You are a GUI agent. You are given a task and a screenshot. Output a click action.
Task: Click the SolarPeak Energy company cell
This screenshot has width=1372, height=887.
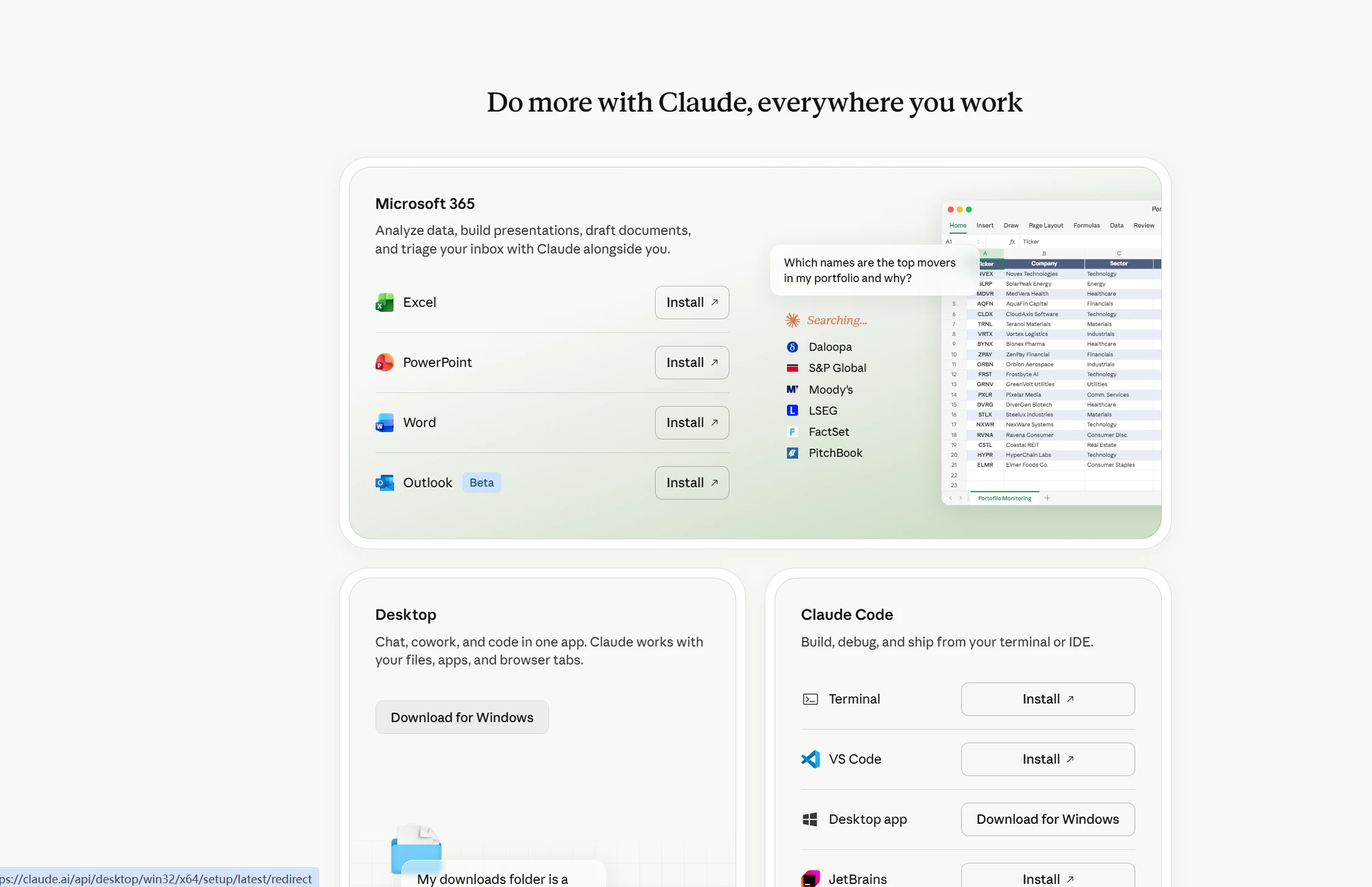pos(1044,284)
